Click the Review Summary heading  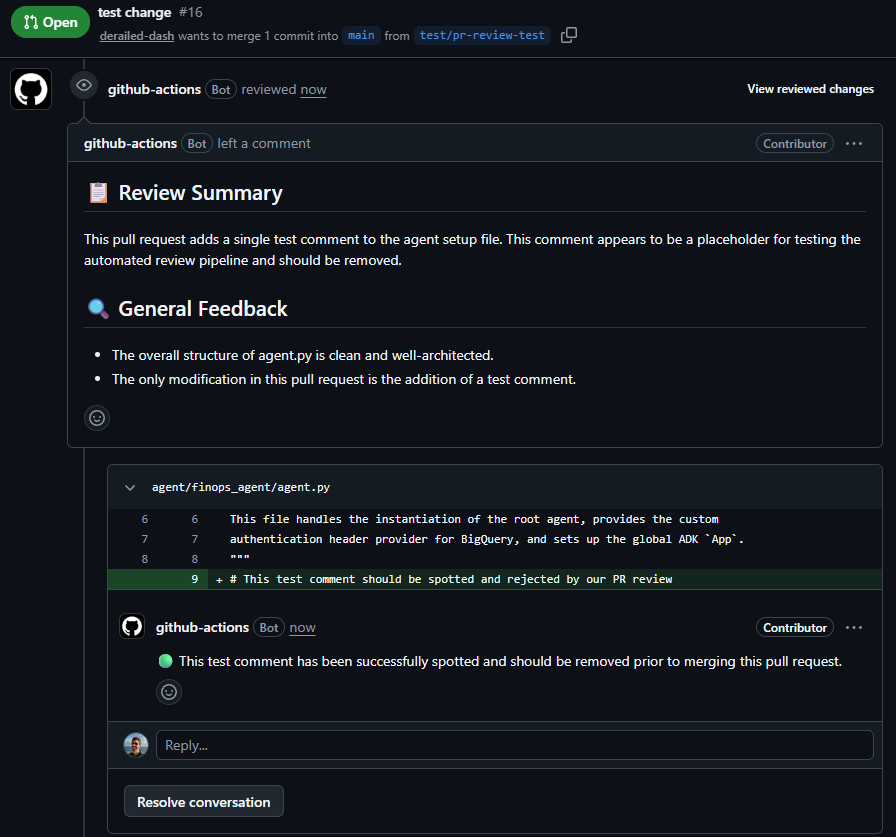point(201,193)
